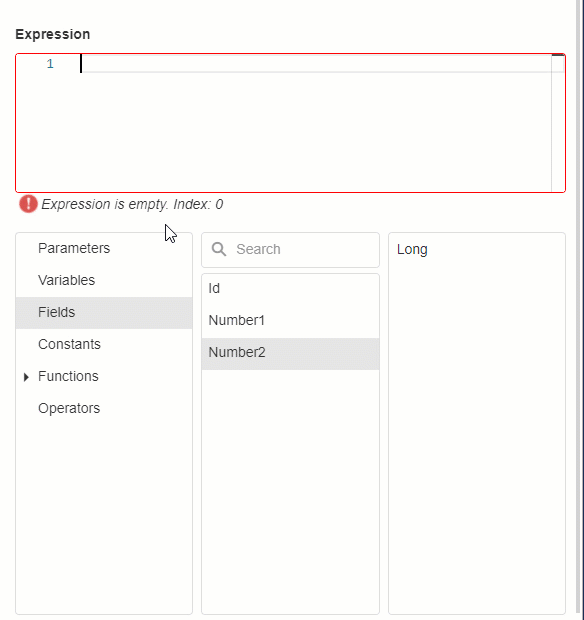Screen dimensions: 584x620
Task: Click the red error exclamation icon
Action: tap(28, 204)
